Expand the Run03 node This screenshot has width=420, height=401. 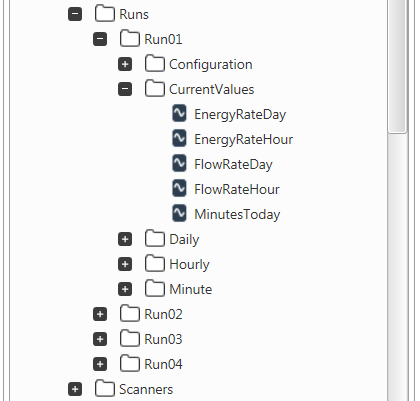[x=100, y=339]
